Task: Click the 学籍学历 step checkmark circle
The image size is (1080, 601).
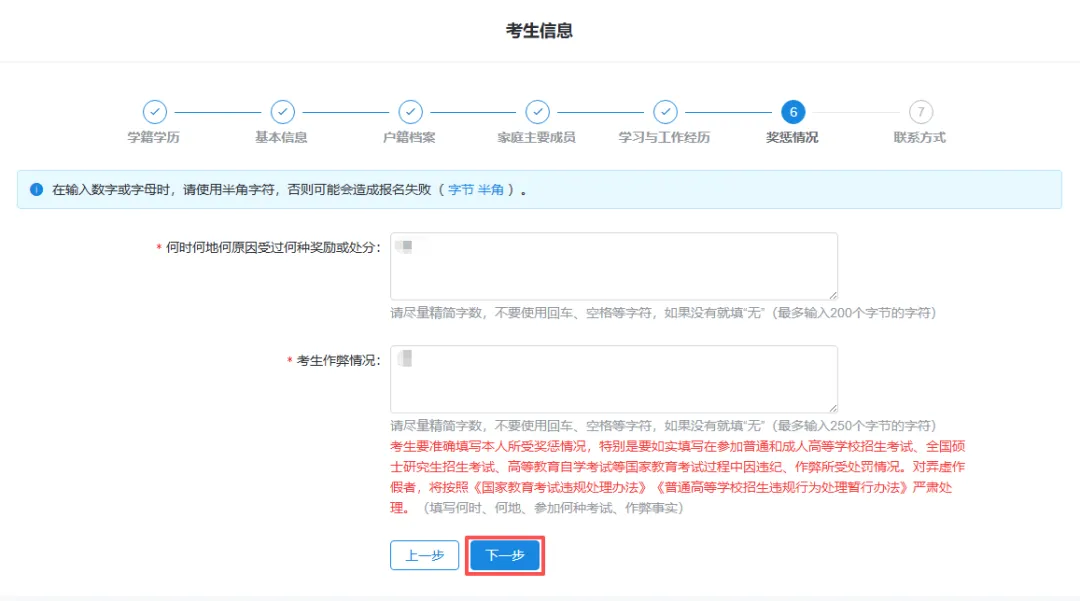Action: [154, 112]
